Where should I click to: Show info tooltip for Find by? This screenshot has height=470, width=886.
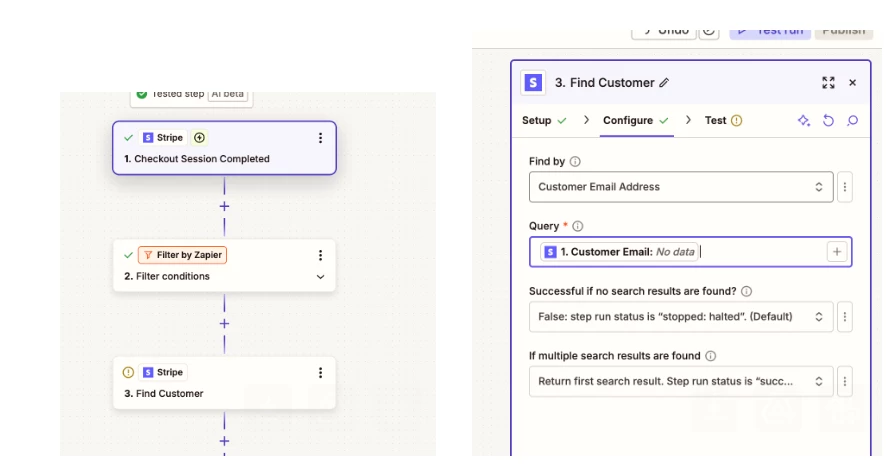click(x=575, y=162)
